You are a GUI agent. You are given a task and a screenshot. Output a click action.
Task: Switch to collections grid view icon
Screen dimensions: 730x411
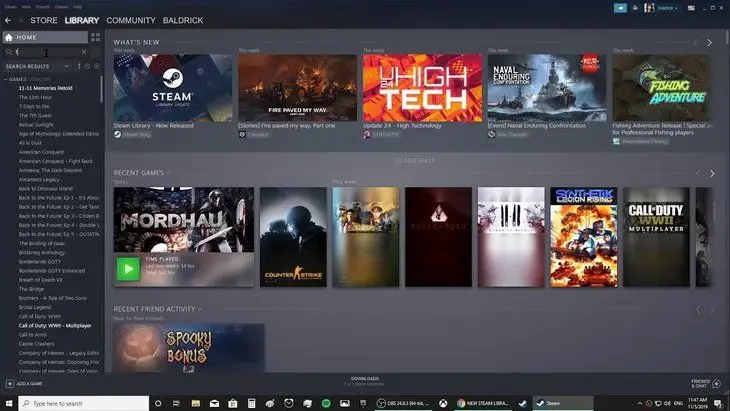(x=95, y=37)
